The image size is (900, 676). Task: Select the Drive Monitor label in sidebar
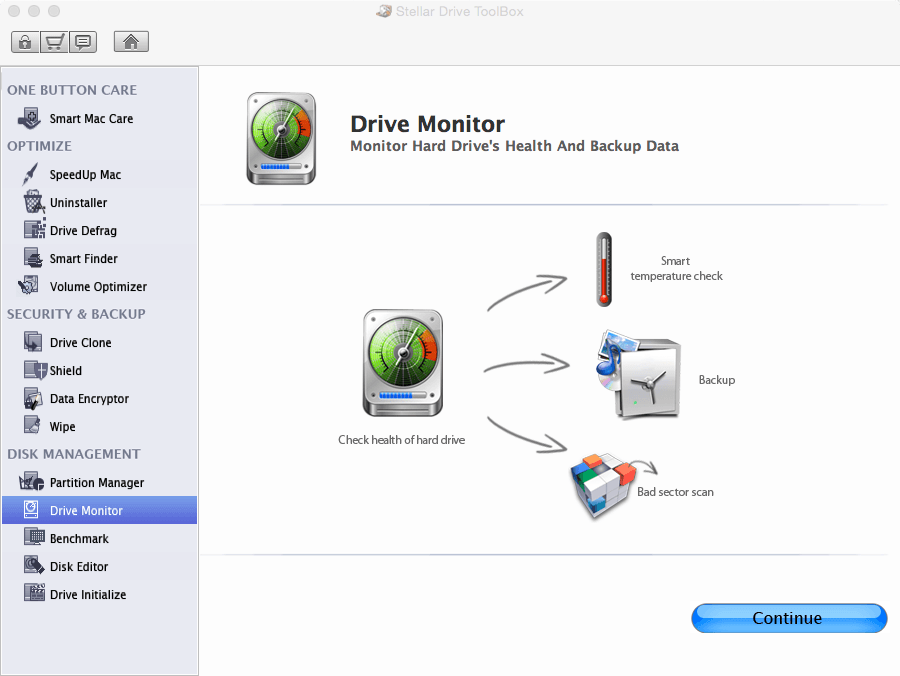[86, 511]
